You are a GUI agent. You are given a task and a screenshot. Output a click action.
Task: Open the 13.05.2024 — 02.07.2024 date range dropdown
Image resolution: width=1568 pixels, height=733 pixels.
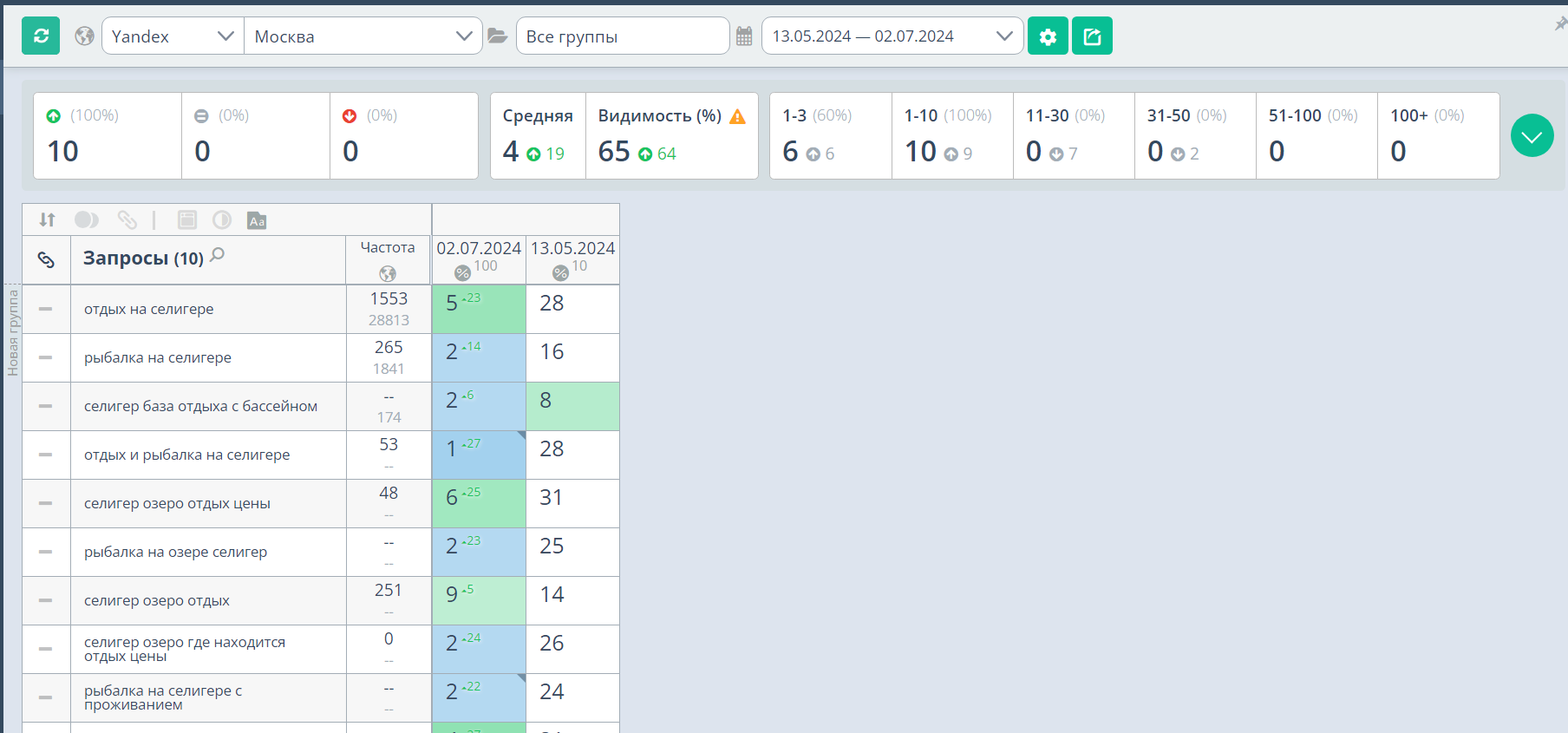click(x=892, y=36)
